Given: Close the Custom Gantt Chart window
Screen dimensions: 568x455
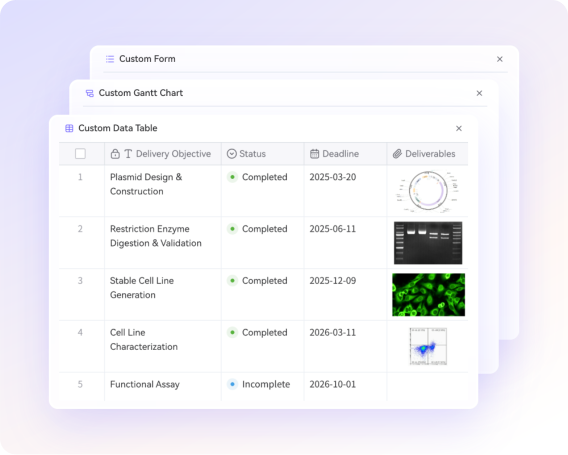Looking at the screenshot, I should click(479, 93).
